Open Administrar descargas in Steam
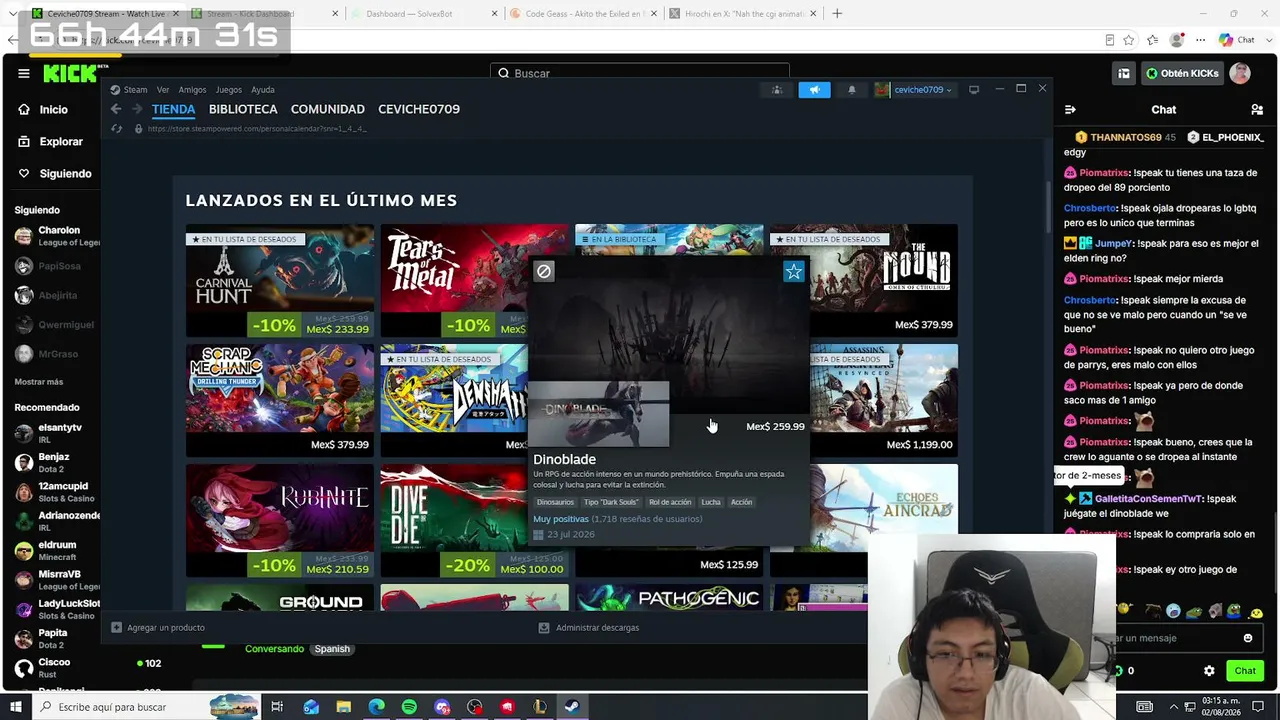The width and height of the screenshot is (1280, 720). click(x=589, y=628)
